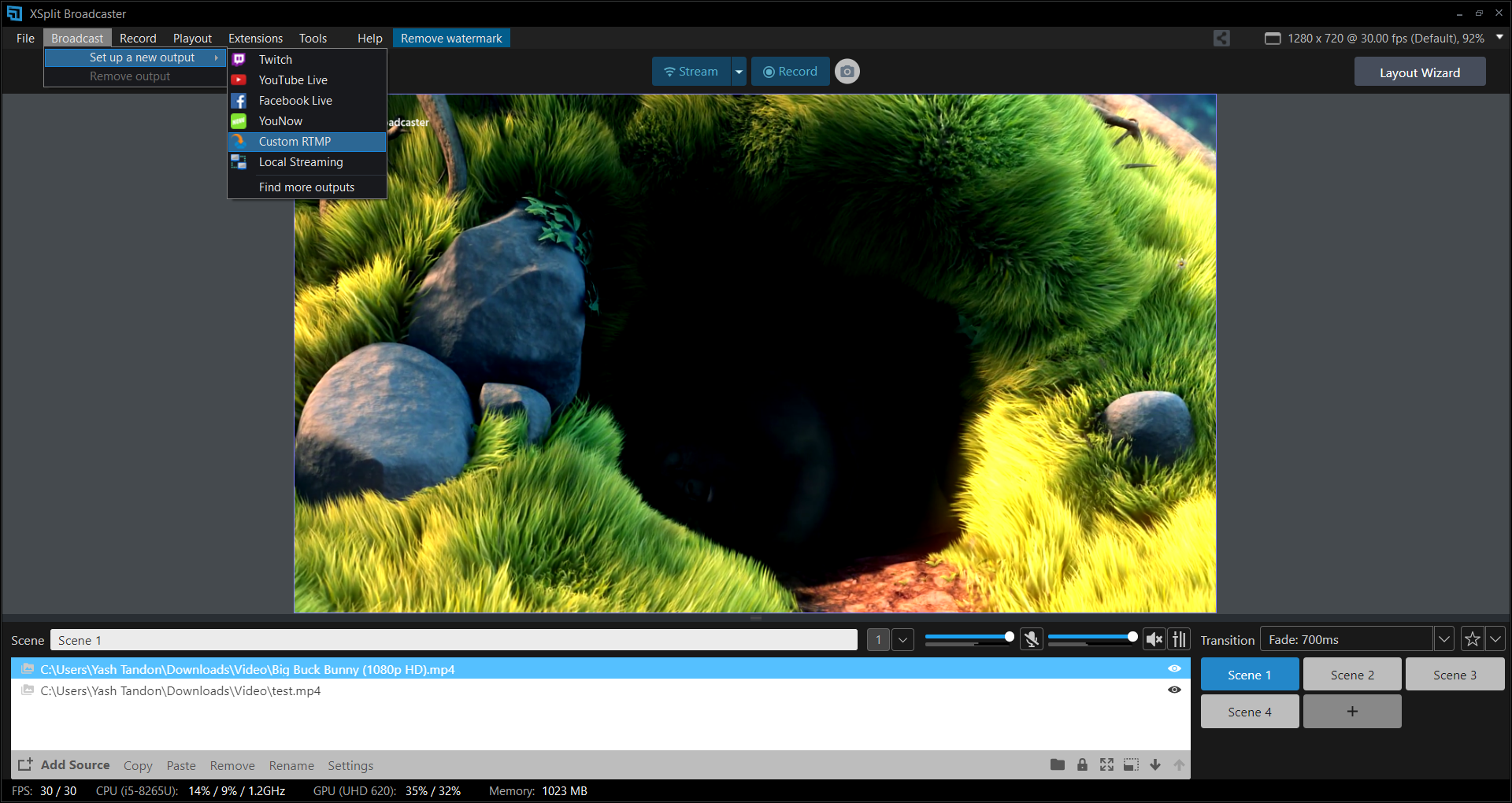Switch to Scene 3
Viewport: 1512px width, 803px height.
[1455, 675]
